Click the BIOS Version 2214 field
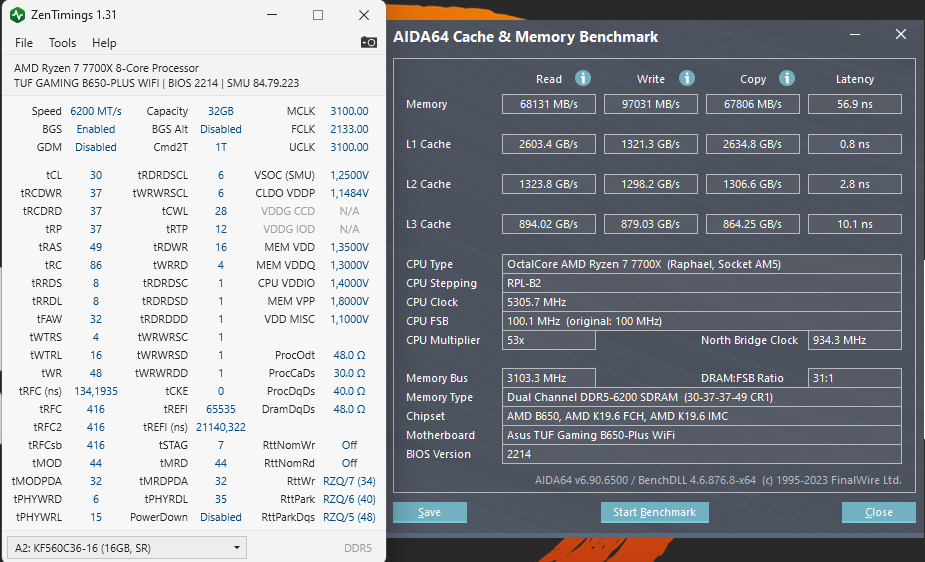925x562 pixels. (701, 454)
